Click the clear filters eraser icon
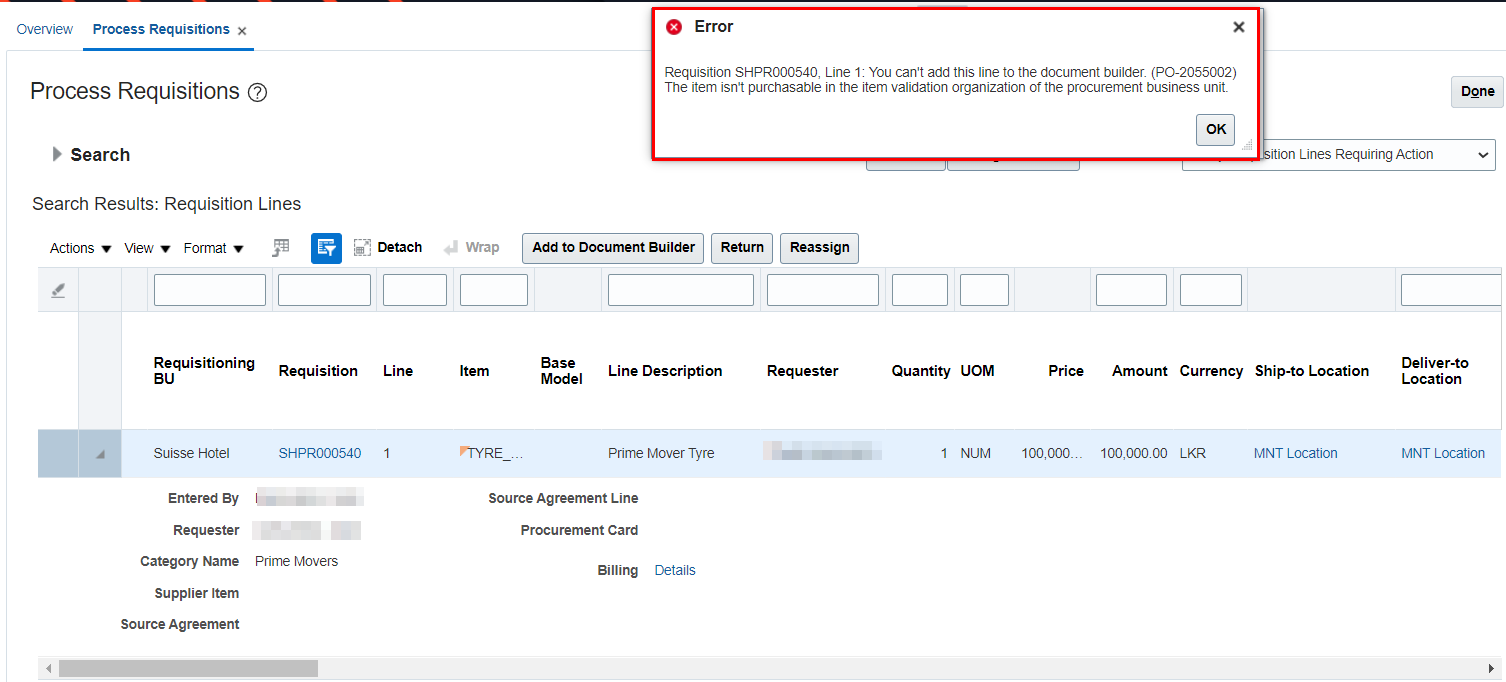The image size is (1506, 682). (58, 290)
